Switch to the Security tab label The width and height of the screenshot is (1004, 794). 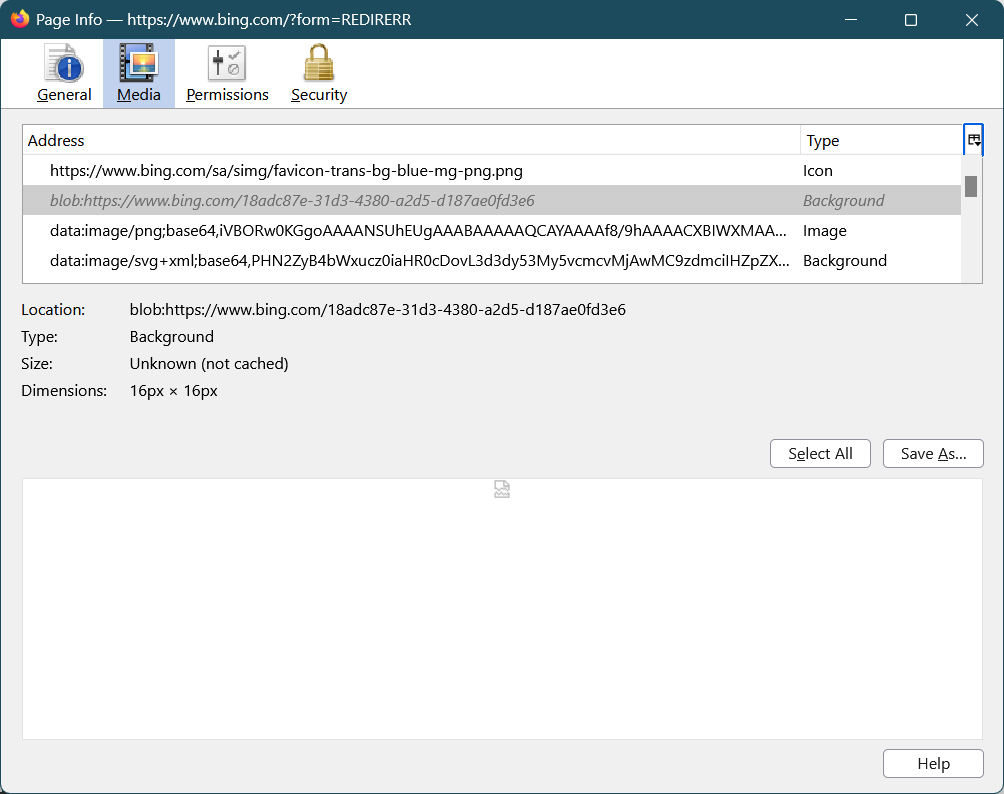pyautogui.click(x=319, y=95)
